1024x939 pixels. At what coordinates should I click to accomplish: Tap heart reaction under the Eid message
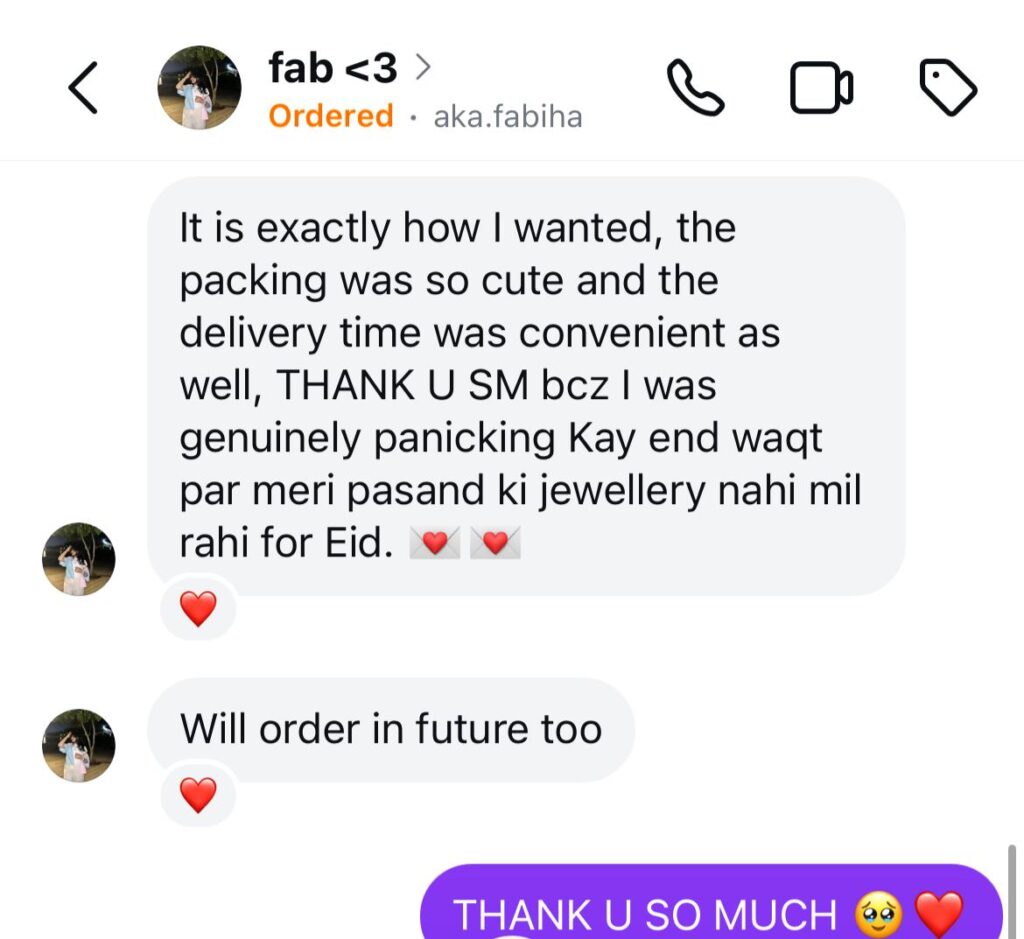[199, 609]
